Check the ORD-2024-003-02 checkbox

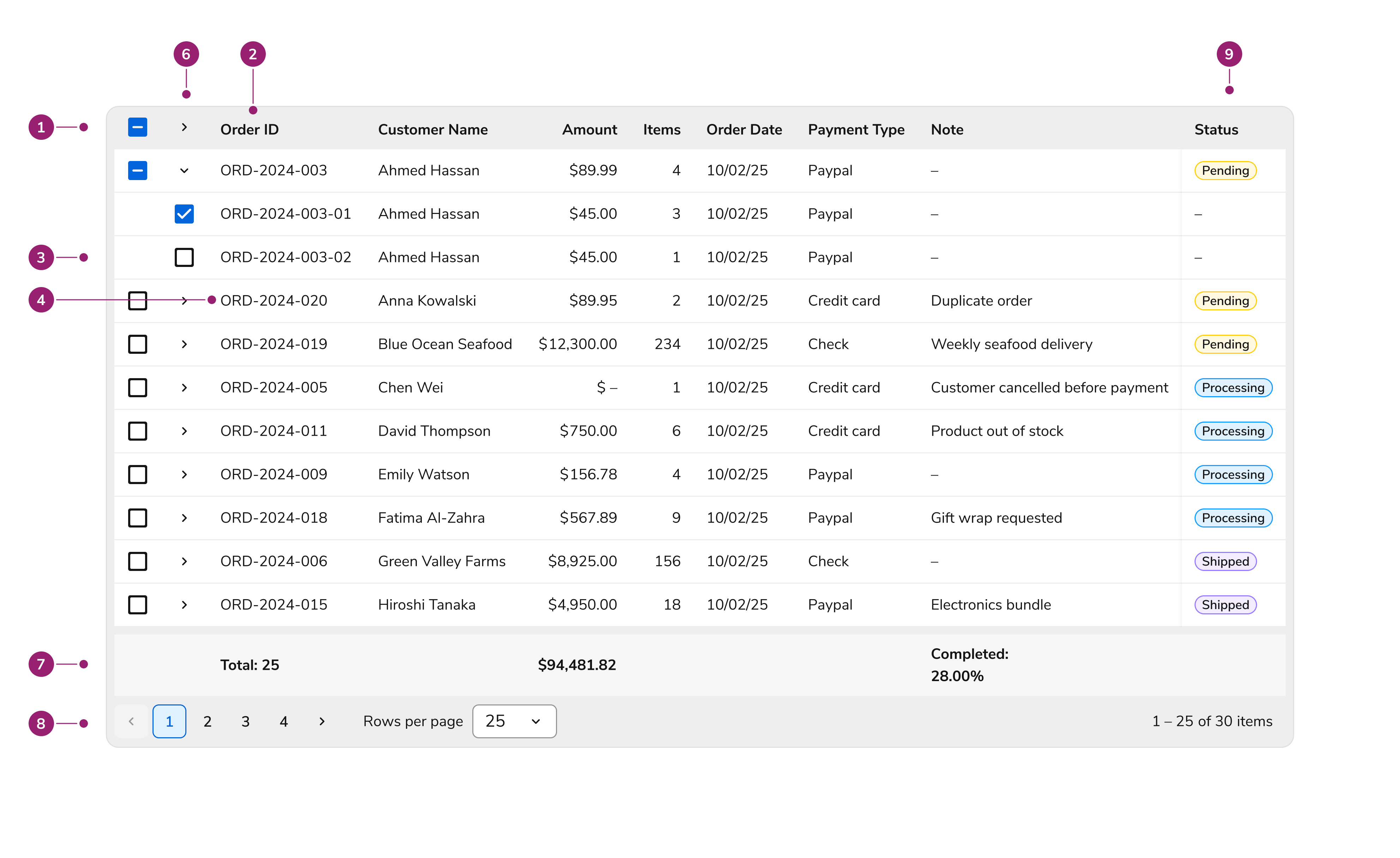pos(184,257)
